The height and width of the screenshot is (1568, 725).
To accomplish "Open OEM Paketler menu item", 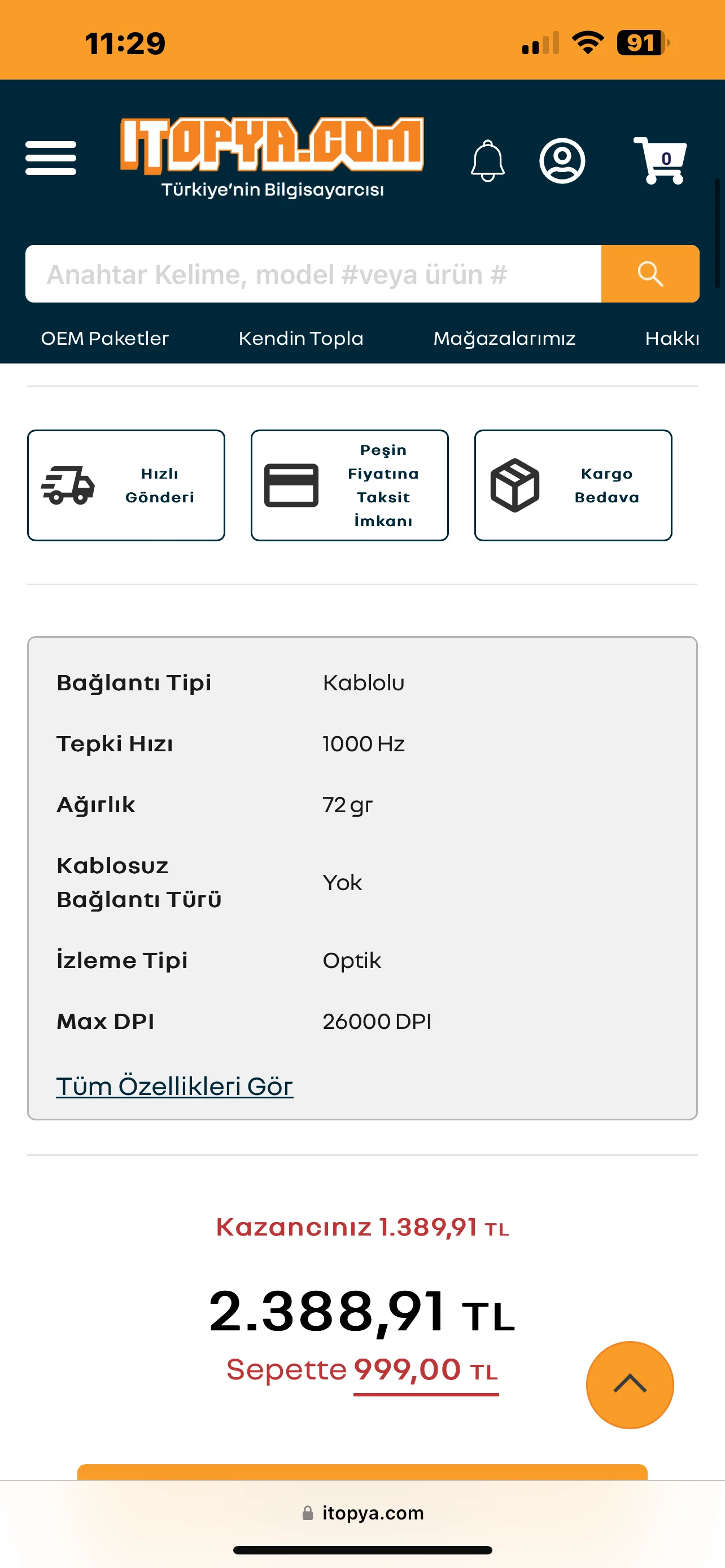I will click(x=104, y=339).
